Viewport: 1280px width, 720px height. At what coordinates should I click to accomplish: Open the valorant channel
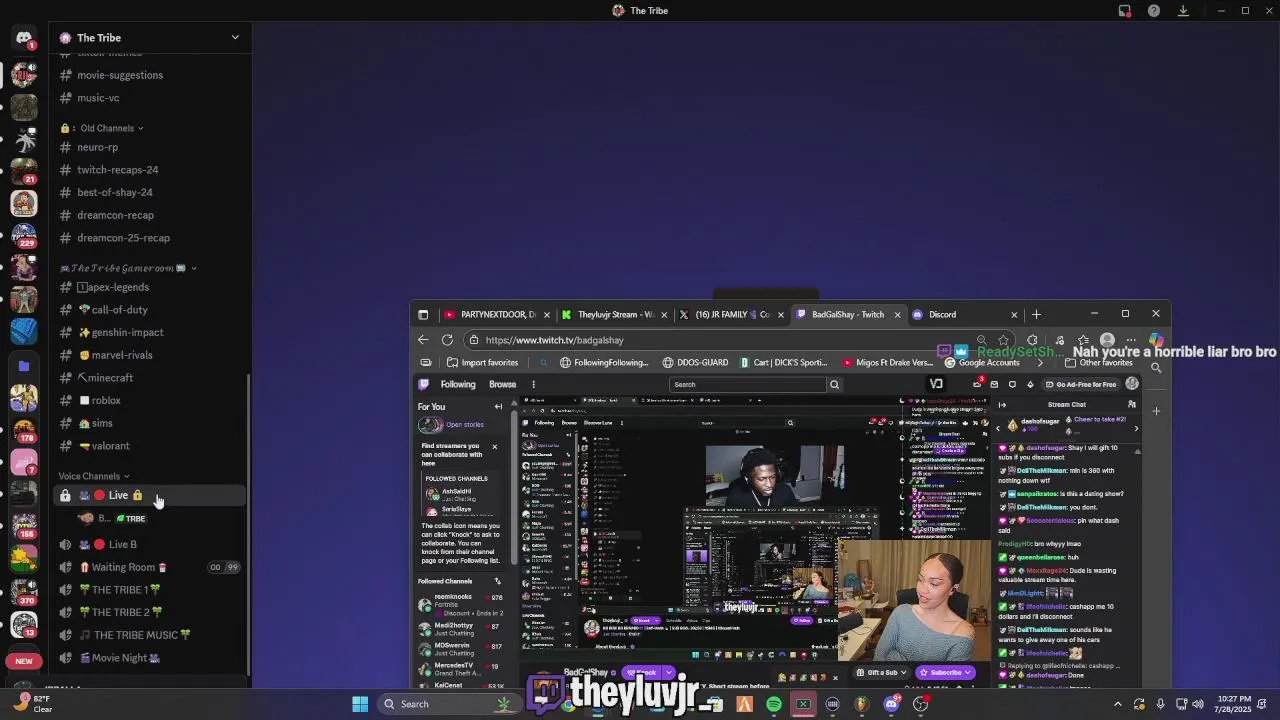[x=150, y=446]
